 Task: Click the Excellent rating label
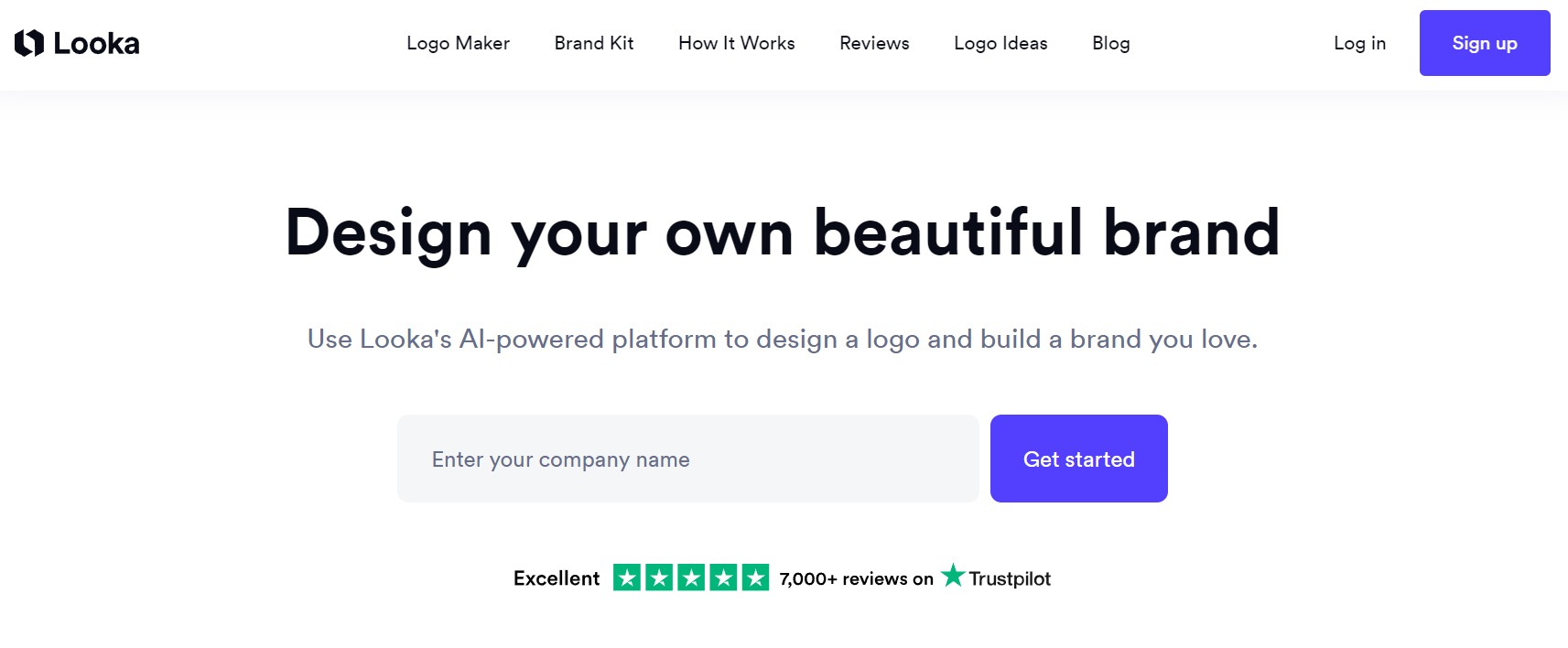pyautogui.click(x=557, y=578)
